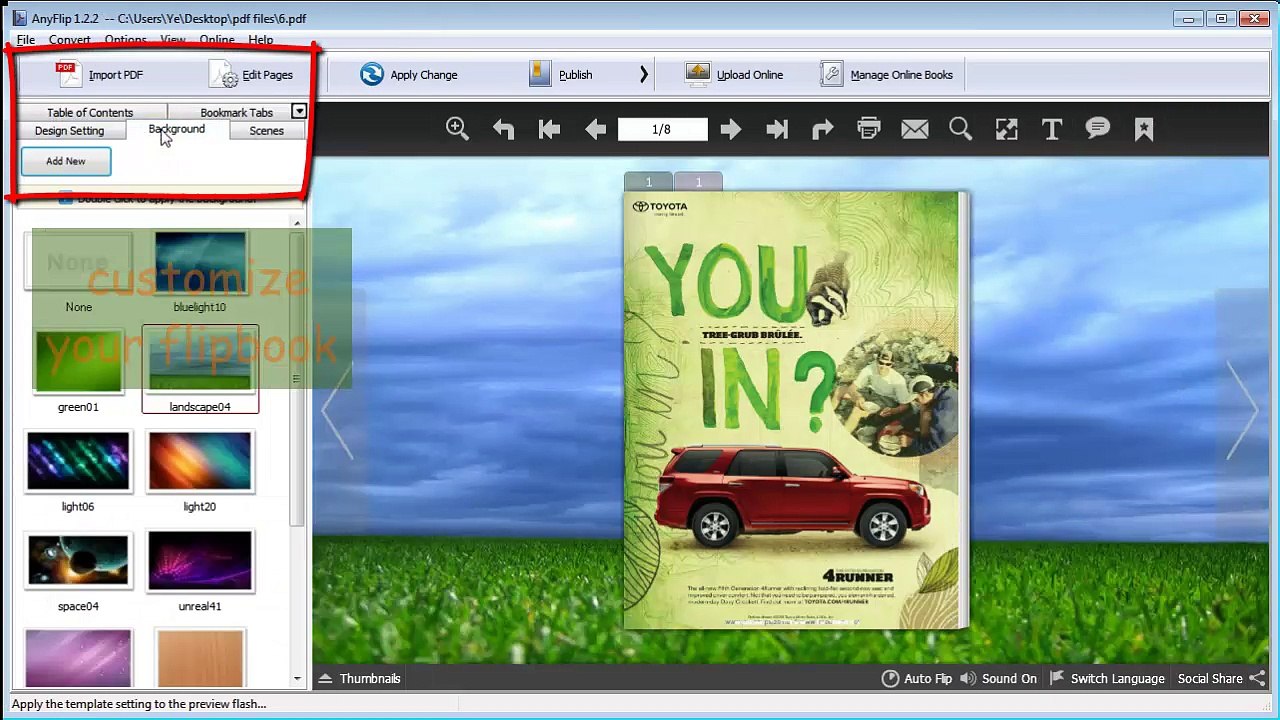Click Apply Change button
The width and height of the screenshot is (1280, 720).
[x=409, y=75]
